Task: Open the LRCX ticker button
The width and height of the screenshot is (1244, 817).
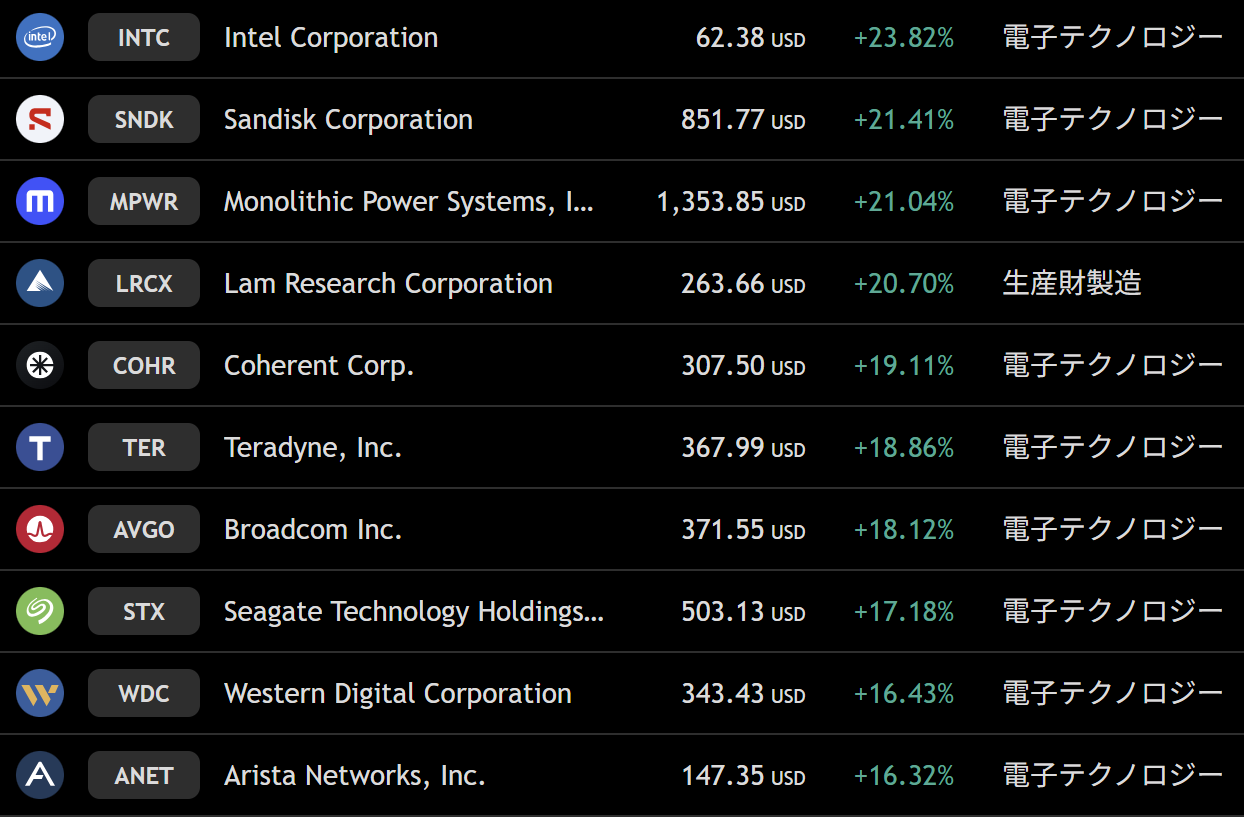Action: click(144, 284)
